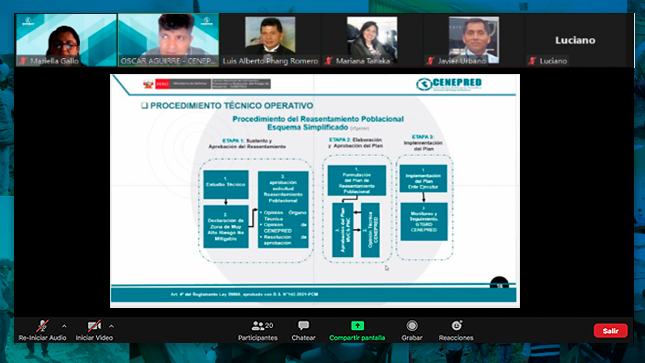Open Reacciones emoji icon
Image resolution: width=645 pixels, height=363 pixels.
click(x=456, y=326)
